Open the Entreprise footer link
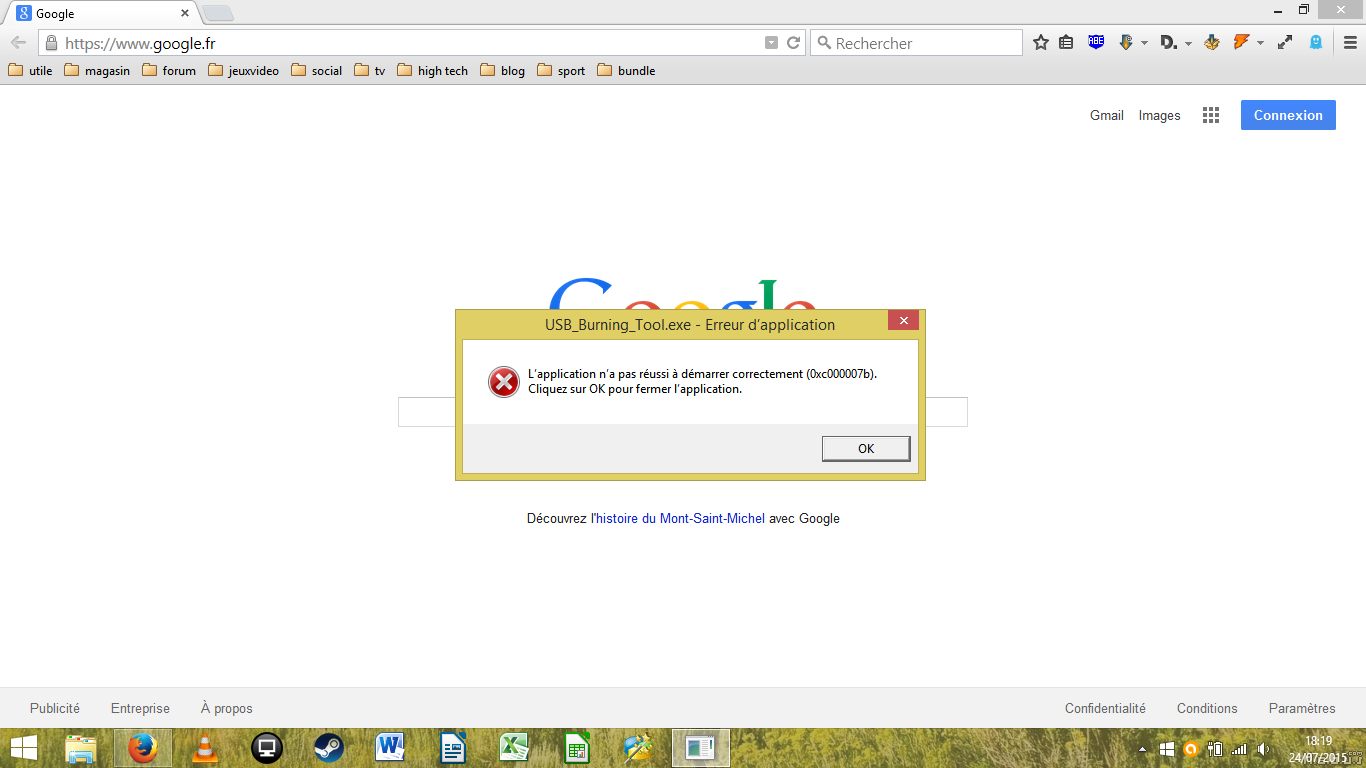 click(x=140, y=708)
